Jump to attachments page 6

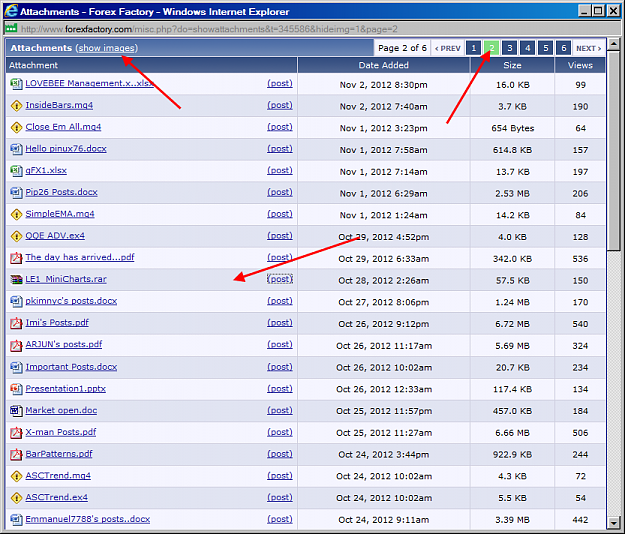pos(564,48)
